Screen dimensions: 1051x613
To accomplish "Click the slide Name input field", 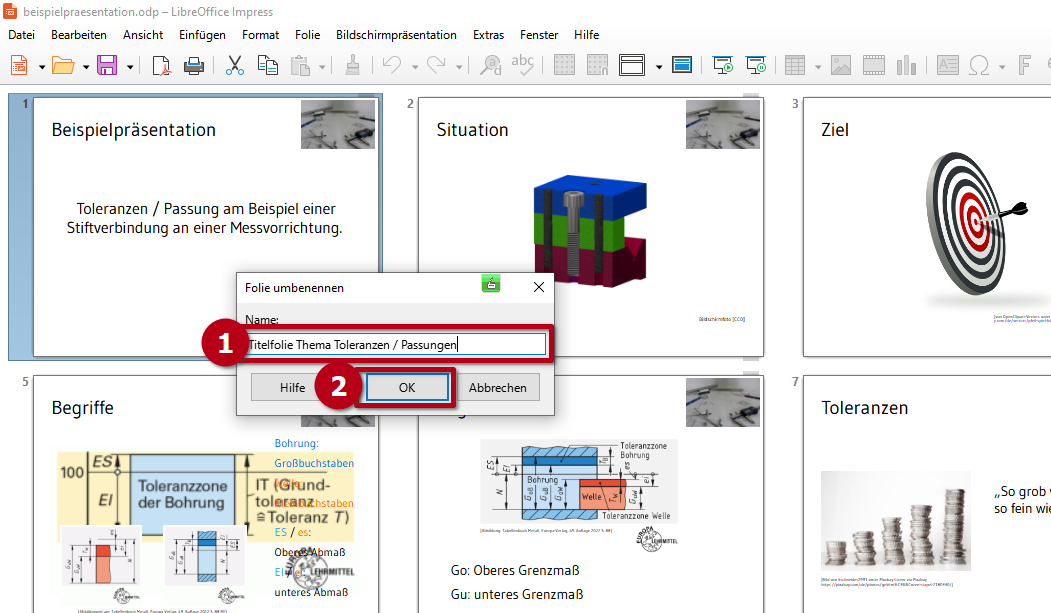I will click(x=397, y=345).
